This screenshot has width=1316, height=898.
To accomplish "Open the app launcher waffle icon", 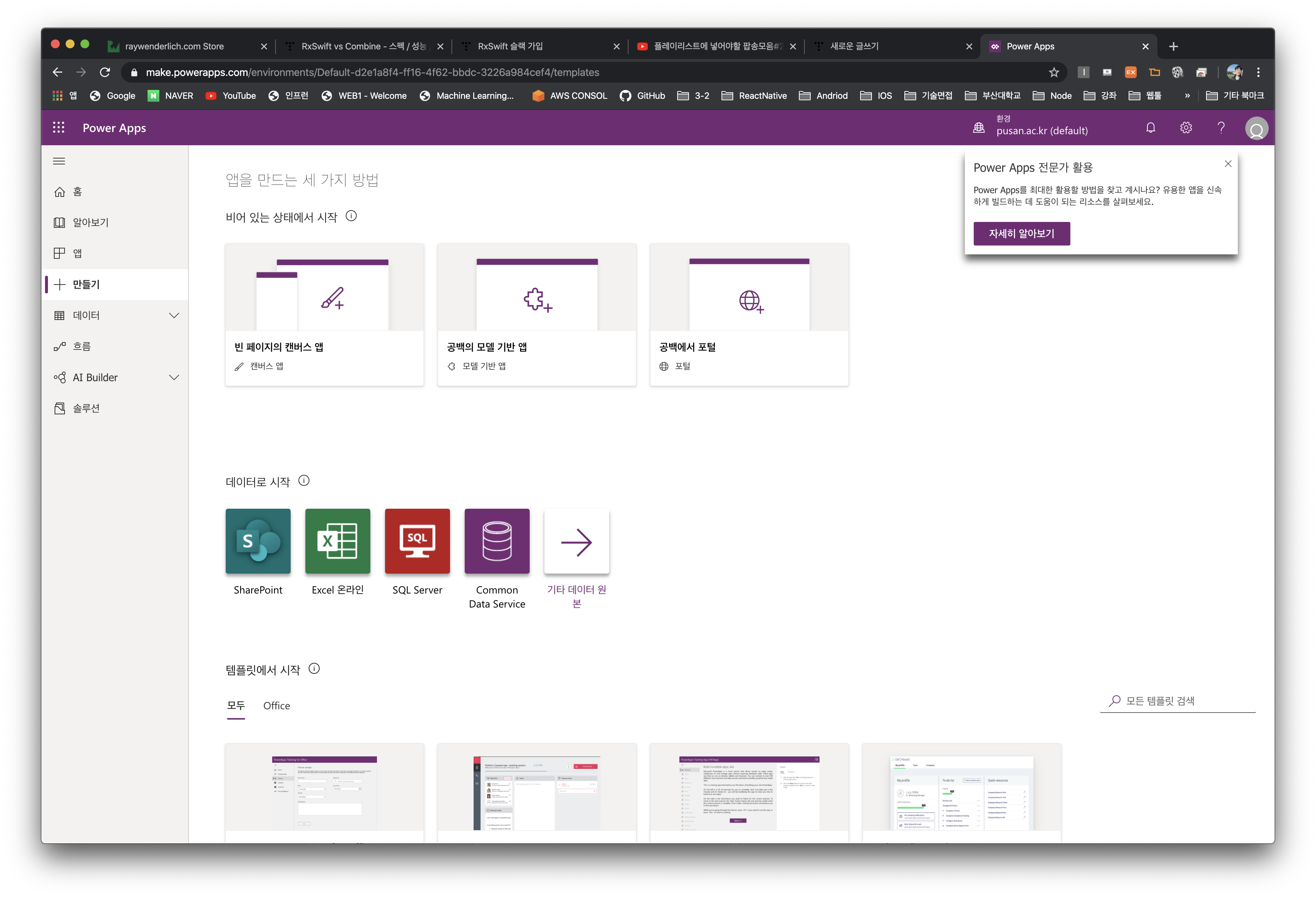I will (x=58, y=128).
